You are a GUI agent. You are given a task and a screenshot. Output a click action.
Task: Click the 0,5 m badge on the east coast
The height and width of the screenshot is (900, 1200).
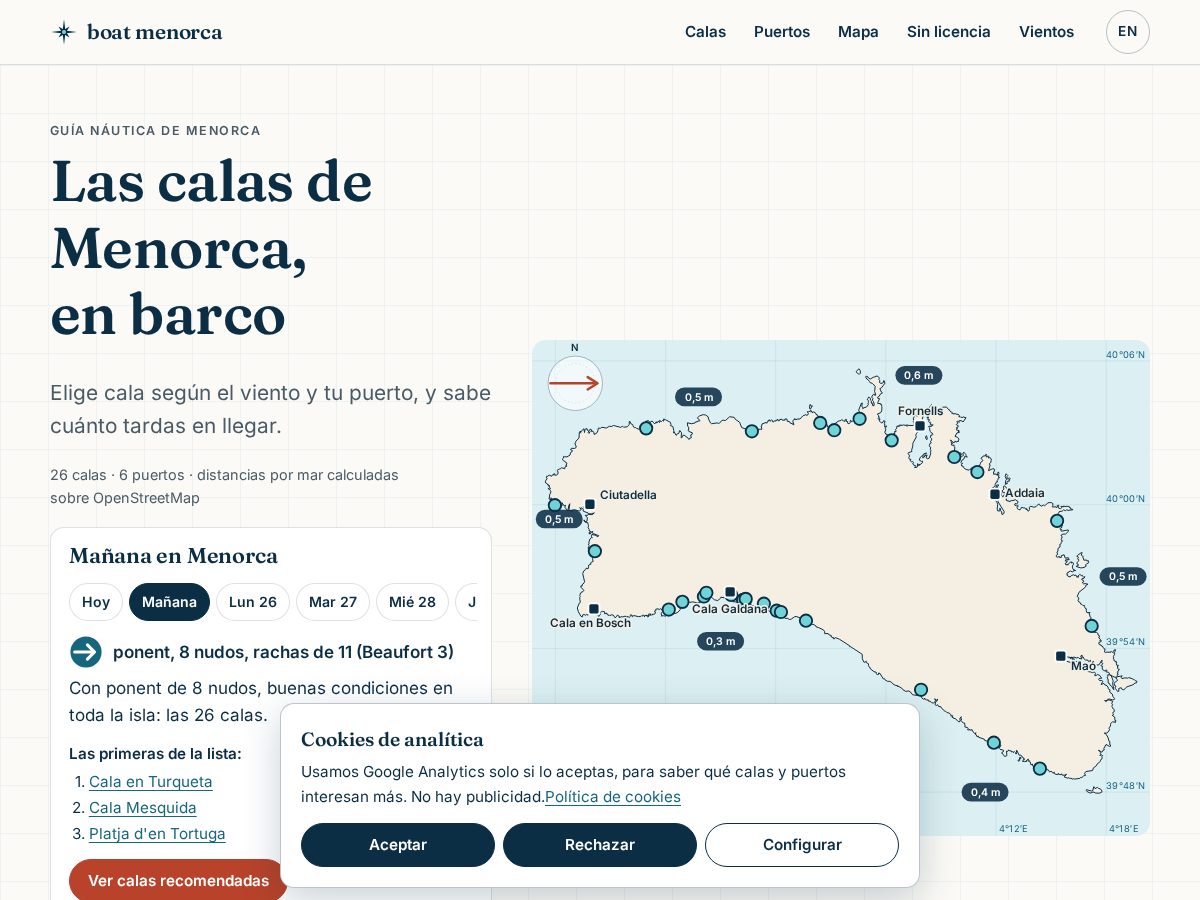1123,576
